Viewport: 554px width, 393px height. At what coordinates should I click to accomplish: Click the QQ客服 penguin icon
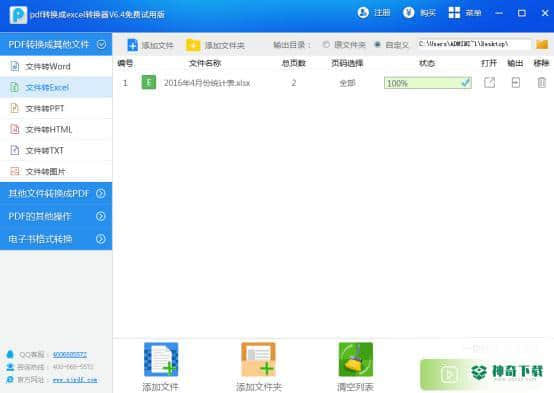click(10, 354)
